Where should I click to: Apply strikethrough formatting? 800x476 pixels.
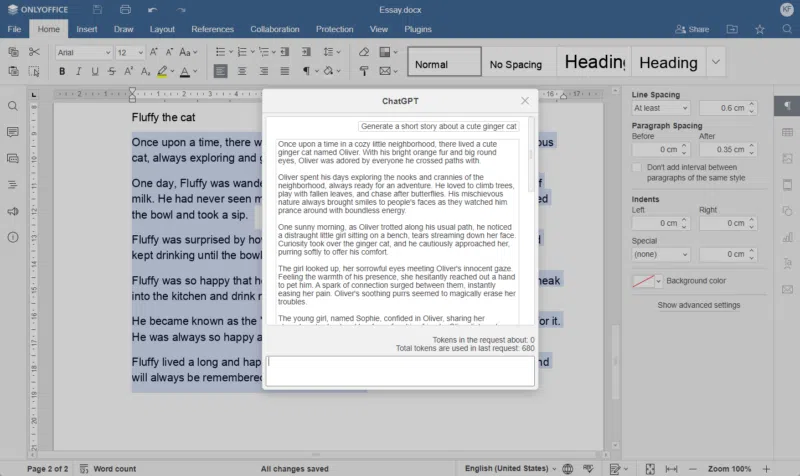(x=112, y=72)
